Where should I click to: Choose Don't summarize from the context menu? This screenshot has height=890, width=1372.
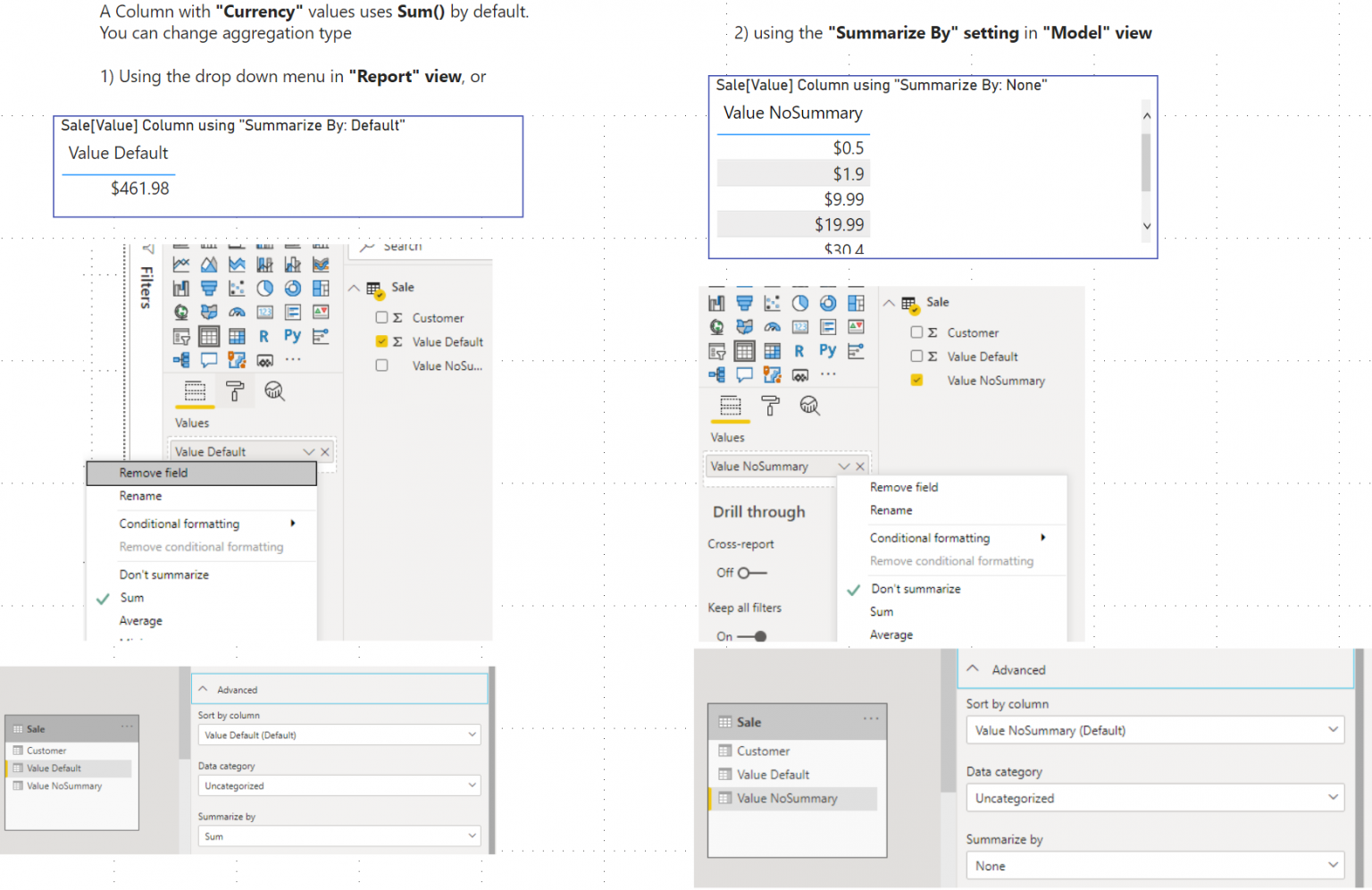click(163, 575)
